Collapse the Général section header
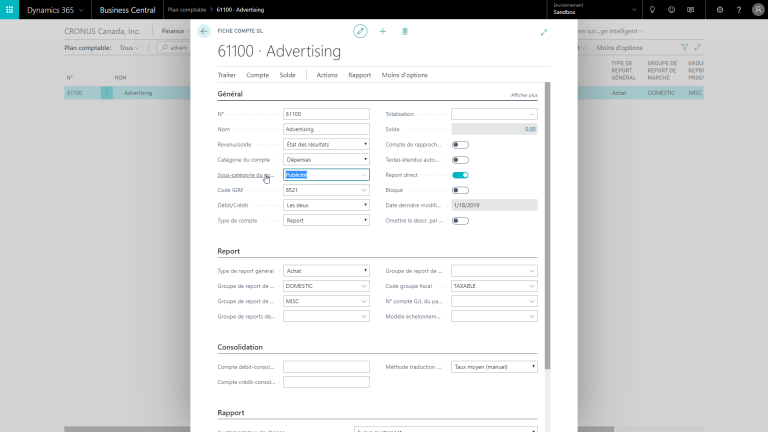768x432 pixels. tap(230, 94)
